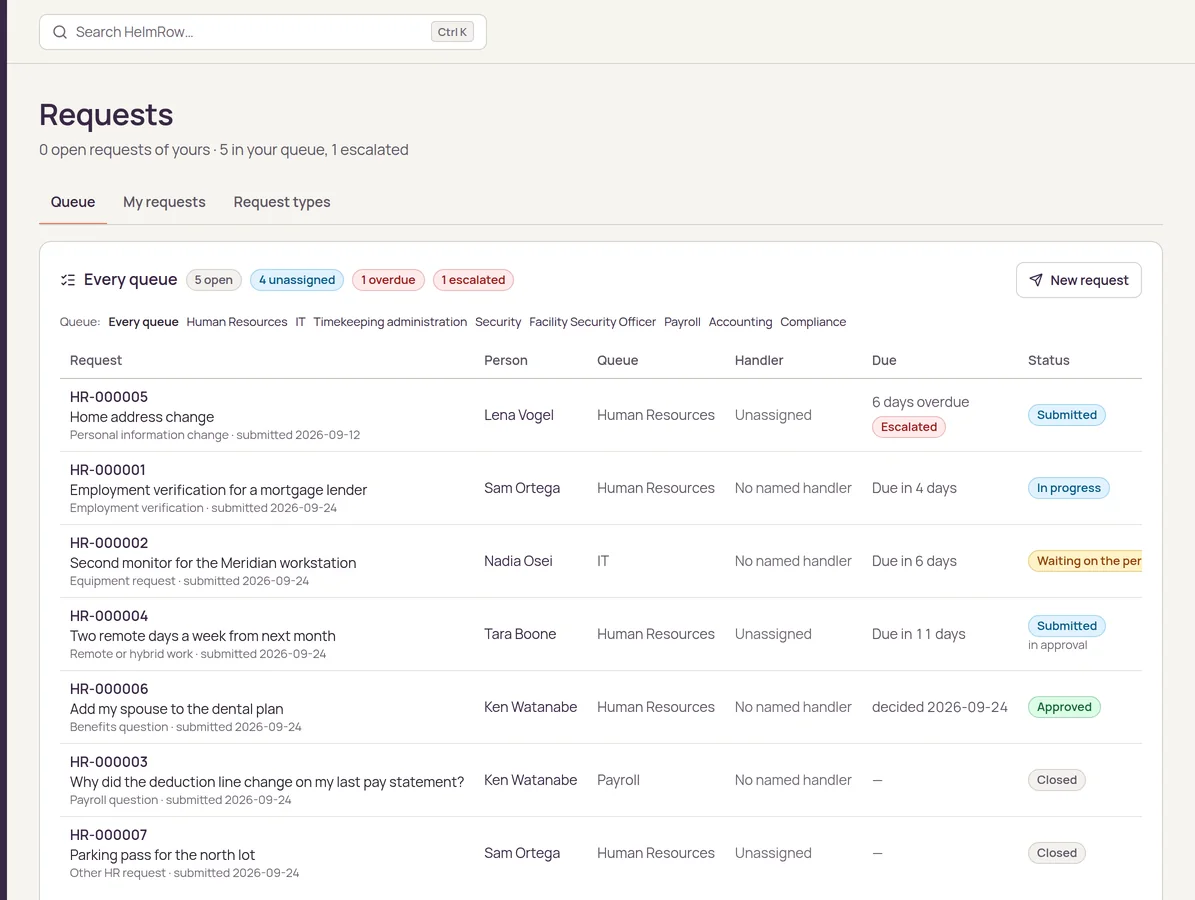Image resolution: width=1195 pixels, height=900 pixels.
Task: Click the checklist icon beside Every queue
Action: 68,280
